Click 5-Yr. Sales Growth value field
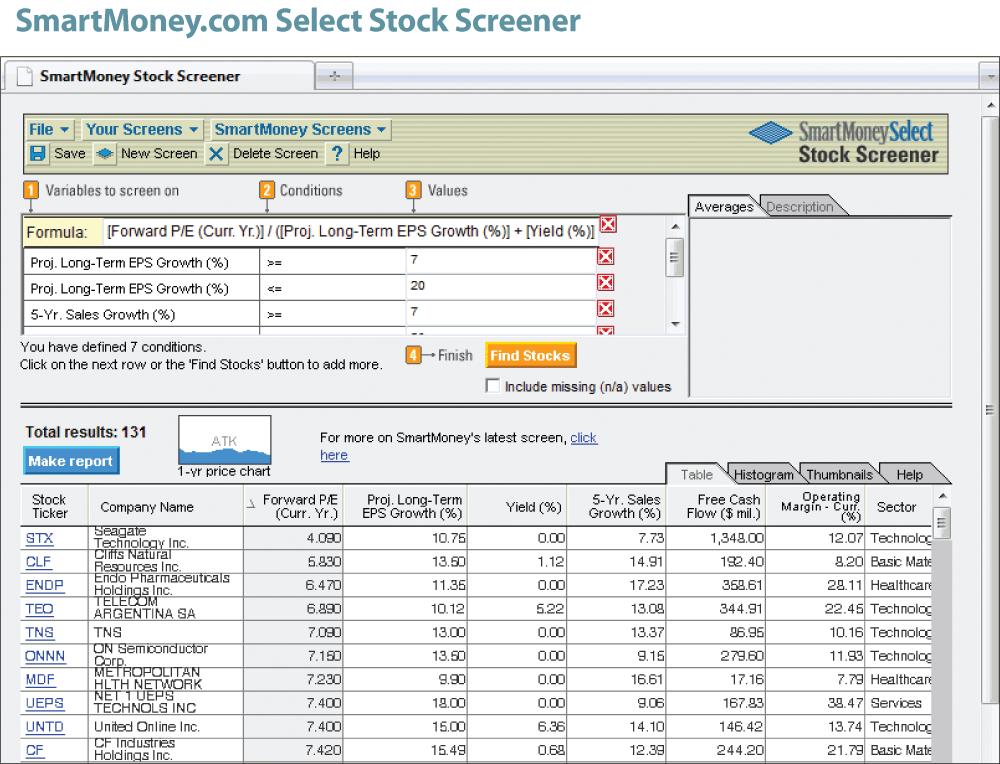This screenshot has width=1000, height=764. [501, 312]
